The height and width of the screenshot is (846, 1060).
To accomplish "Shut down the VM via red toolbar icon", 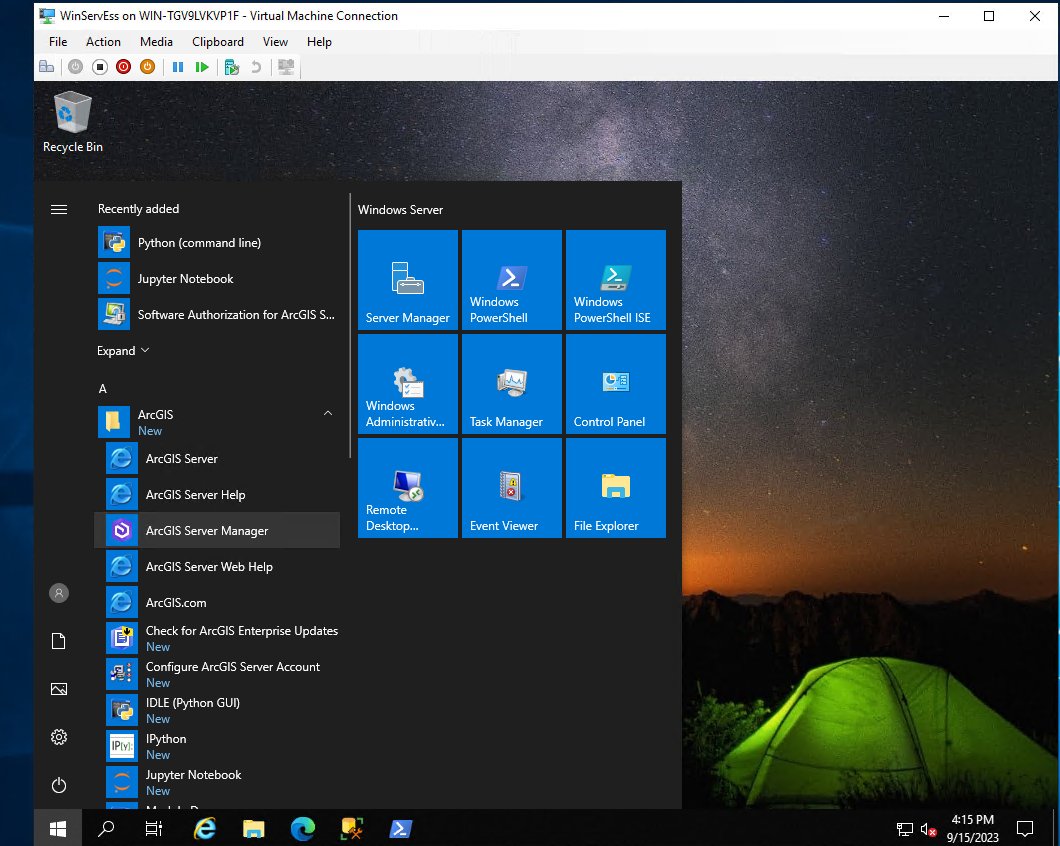I will (123, 67).
